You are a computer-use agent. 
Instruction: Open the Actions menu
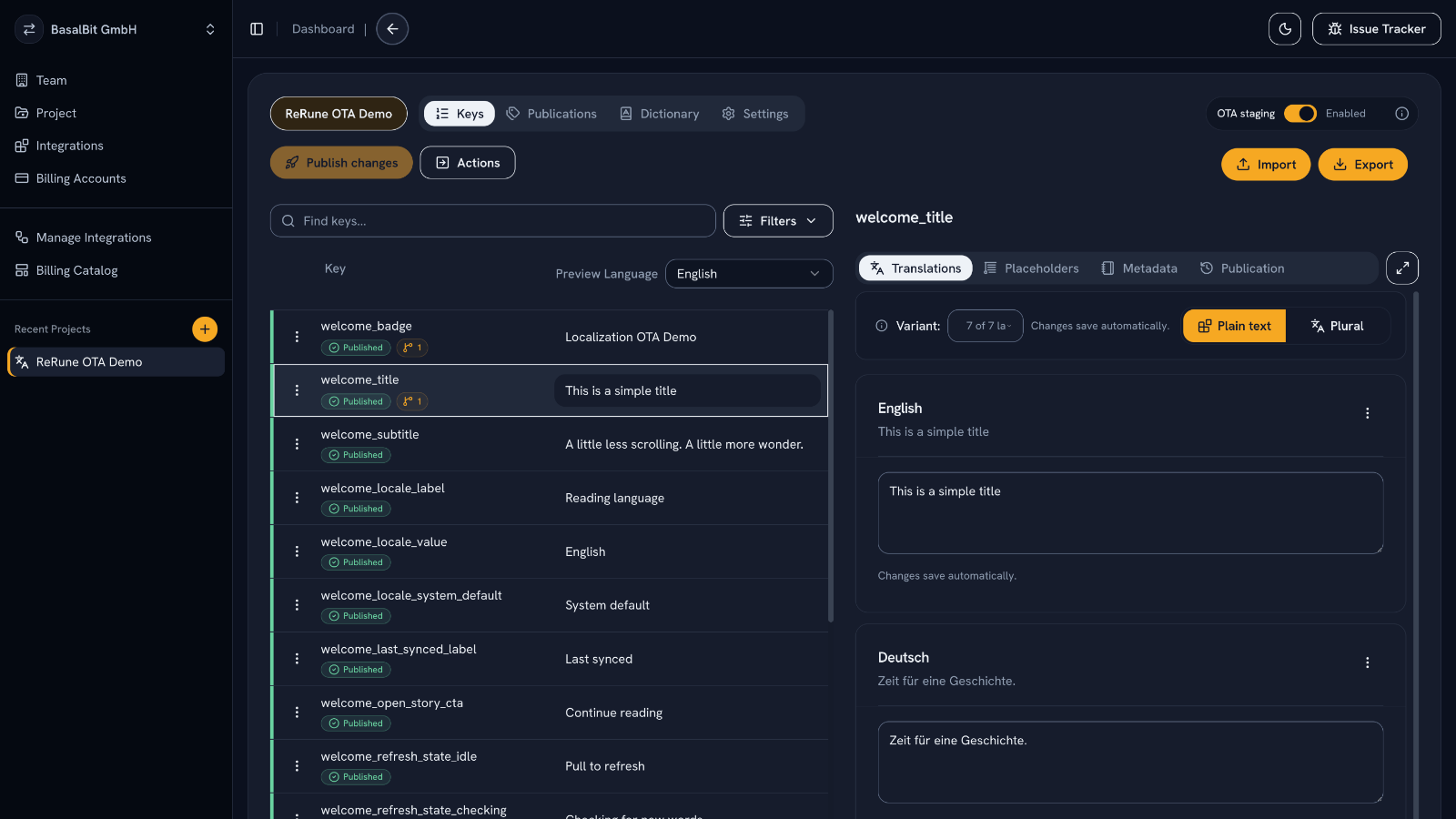coord(468,163)
